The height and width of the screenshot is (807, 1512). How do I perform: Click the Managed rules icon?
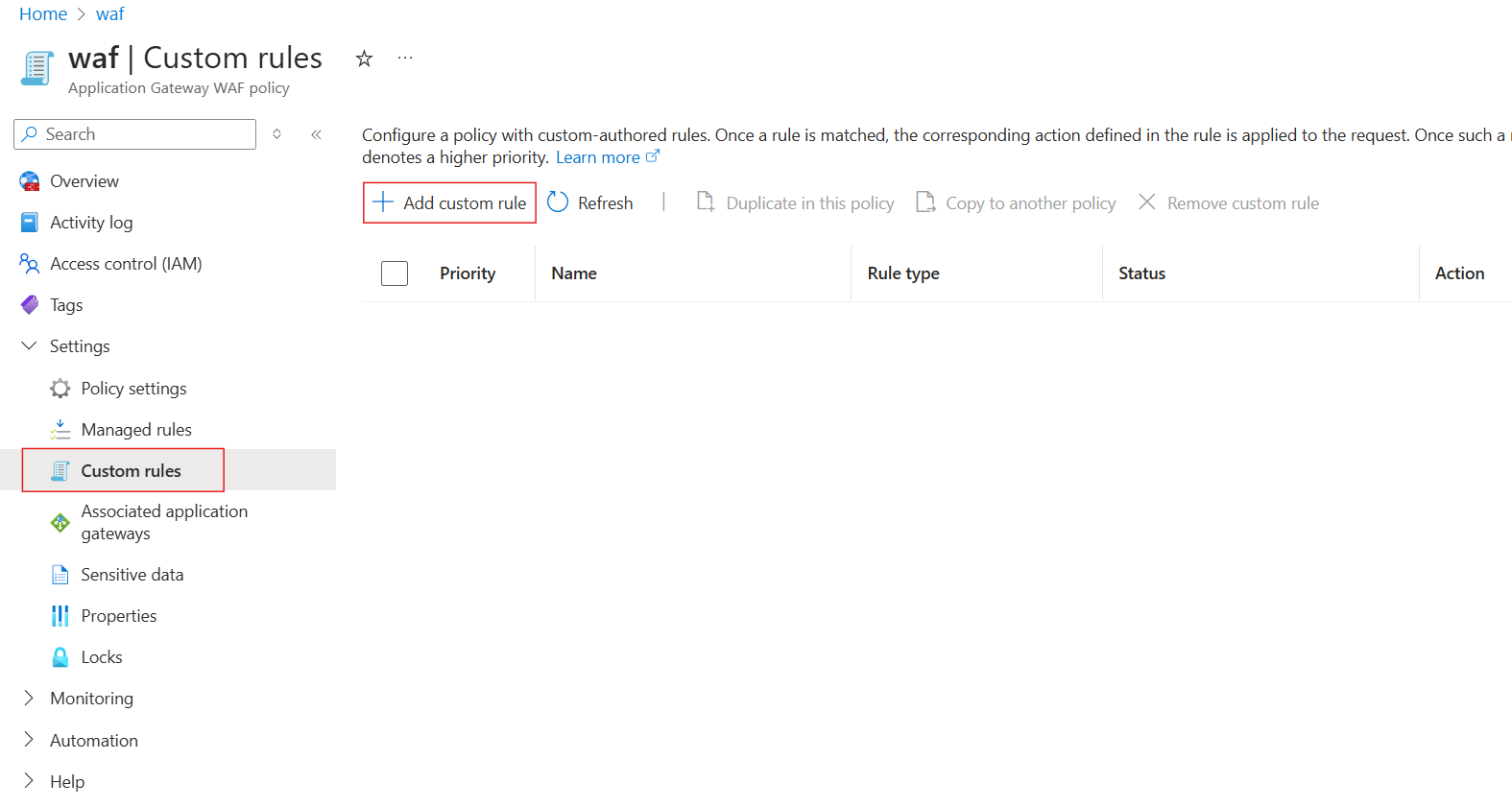coord(60,430)
